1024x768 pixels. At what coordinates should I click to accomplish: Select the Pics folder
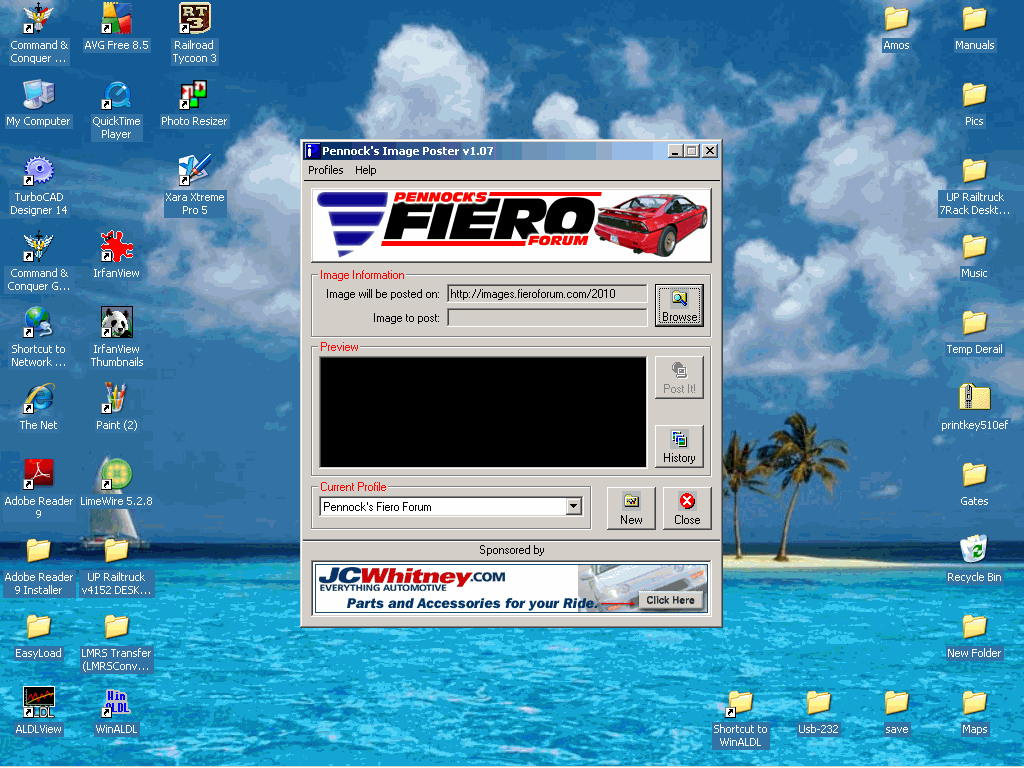(974, 103)
